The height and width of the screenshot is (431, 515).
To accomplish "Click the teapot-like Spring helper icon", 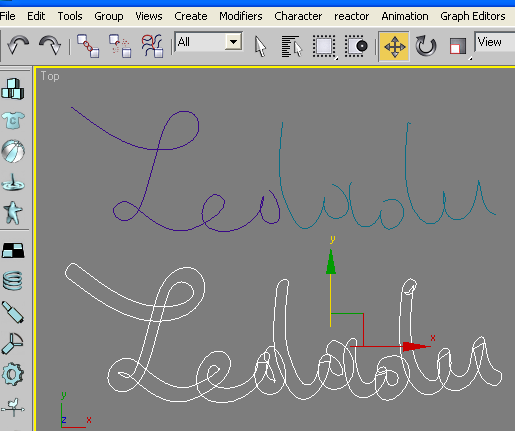I will (13, 281).
